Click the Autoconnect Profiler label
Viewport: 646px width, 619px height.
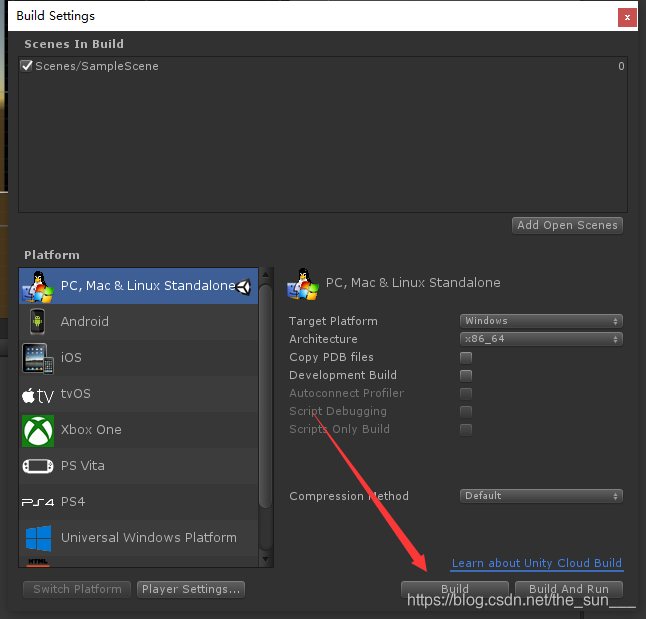coord(346,393)
